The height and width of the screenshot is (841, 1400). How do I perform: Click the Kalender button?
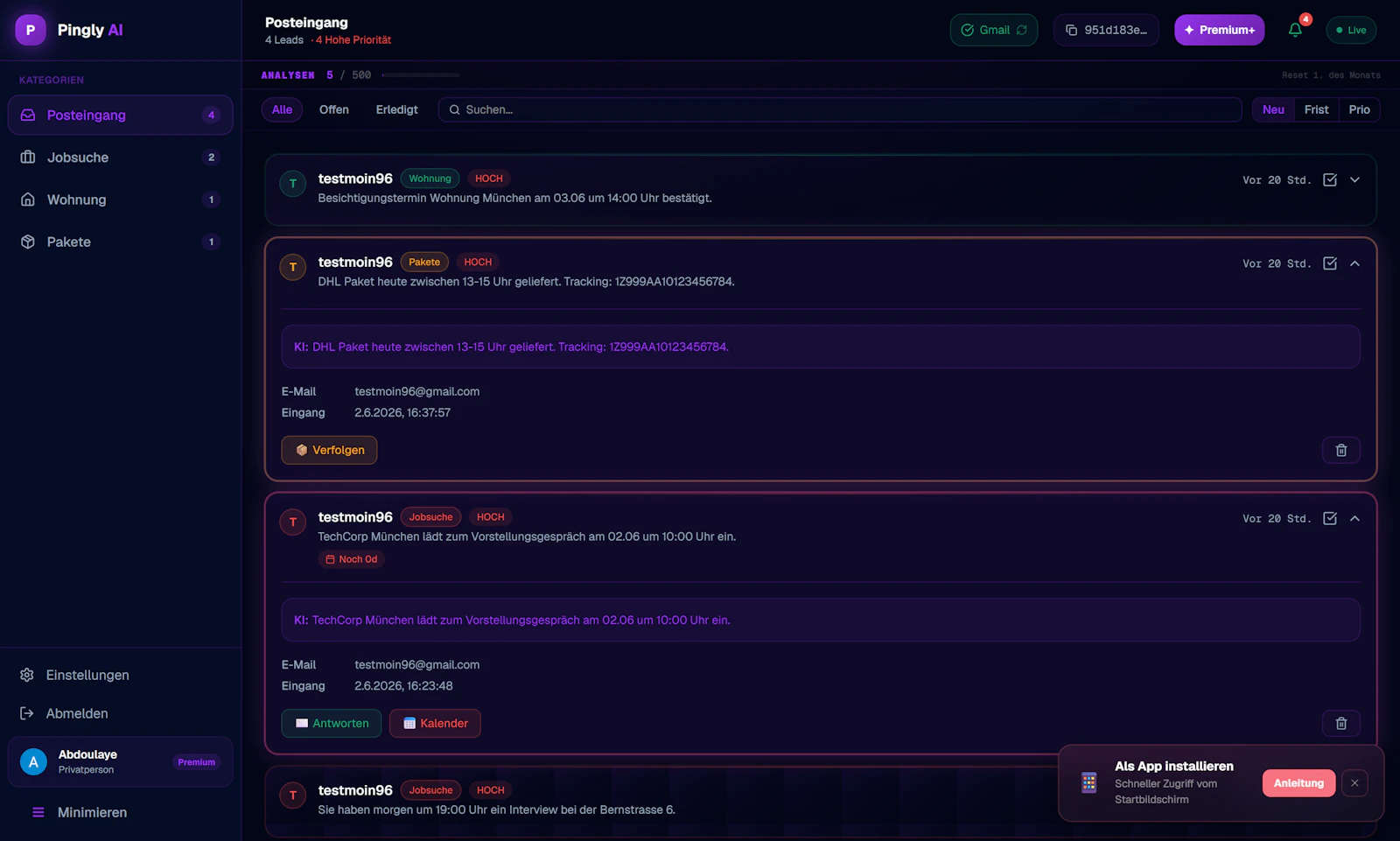pyautogui.click(x=435, y=723)
